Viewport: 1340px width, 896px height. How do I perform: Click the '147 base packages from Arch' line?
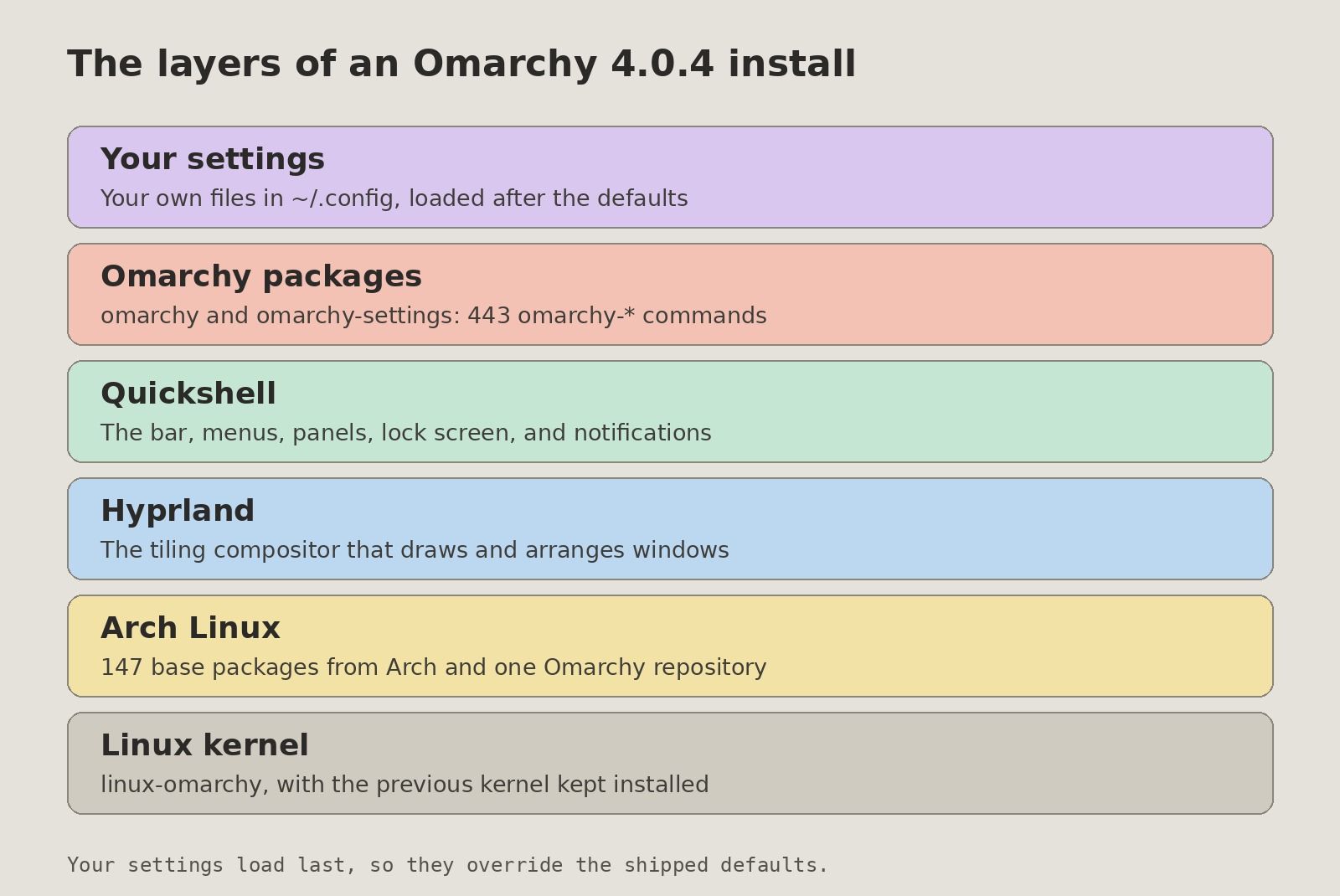click(x=434, y=667)
